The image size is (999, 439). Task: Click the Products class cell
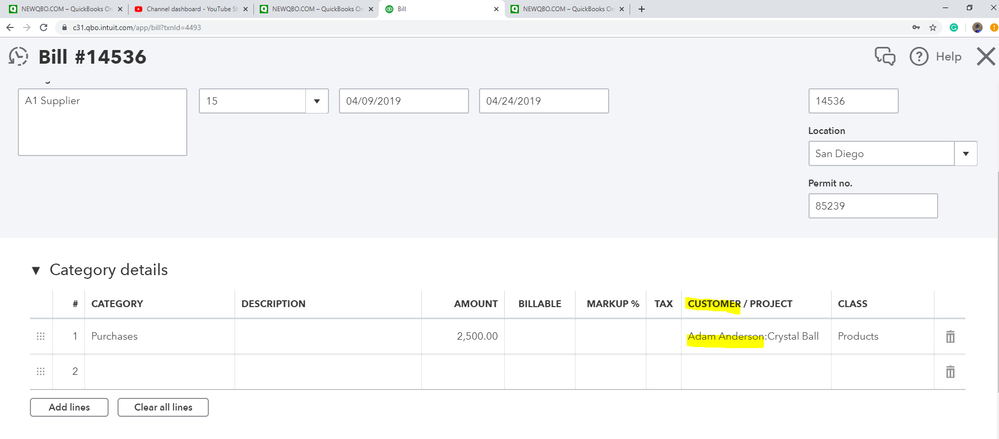pyautogui.click(x=882, y=336)
